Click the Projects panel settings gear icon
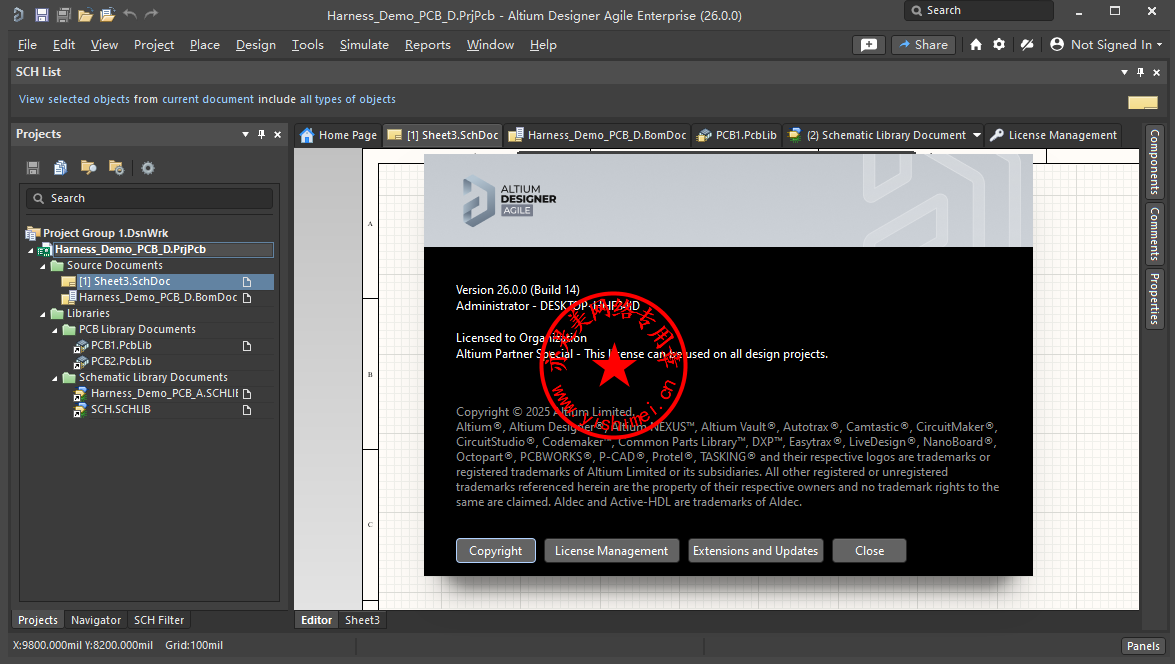 [148, 168]
